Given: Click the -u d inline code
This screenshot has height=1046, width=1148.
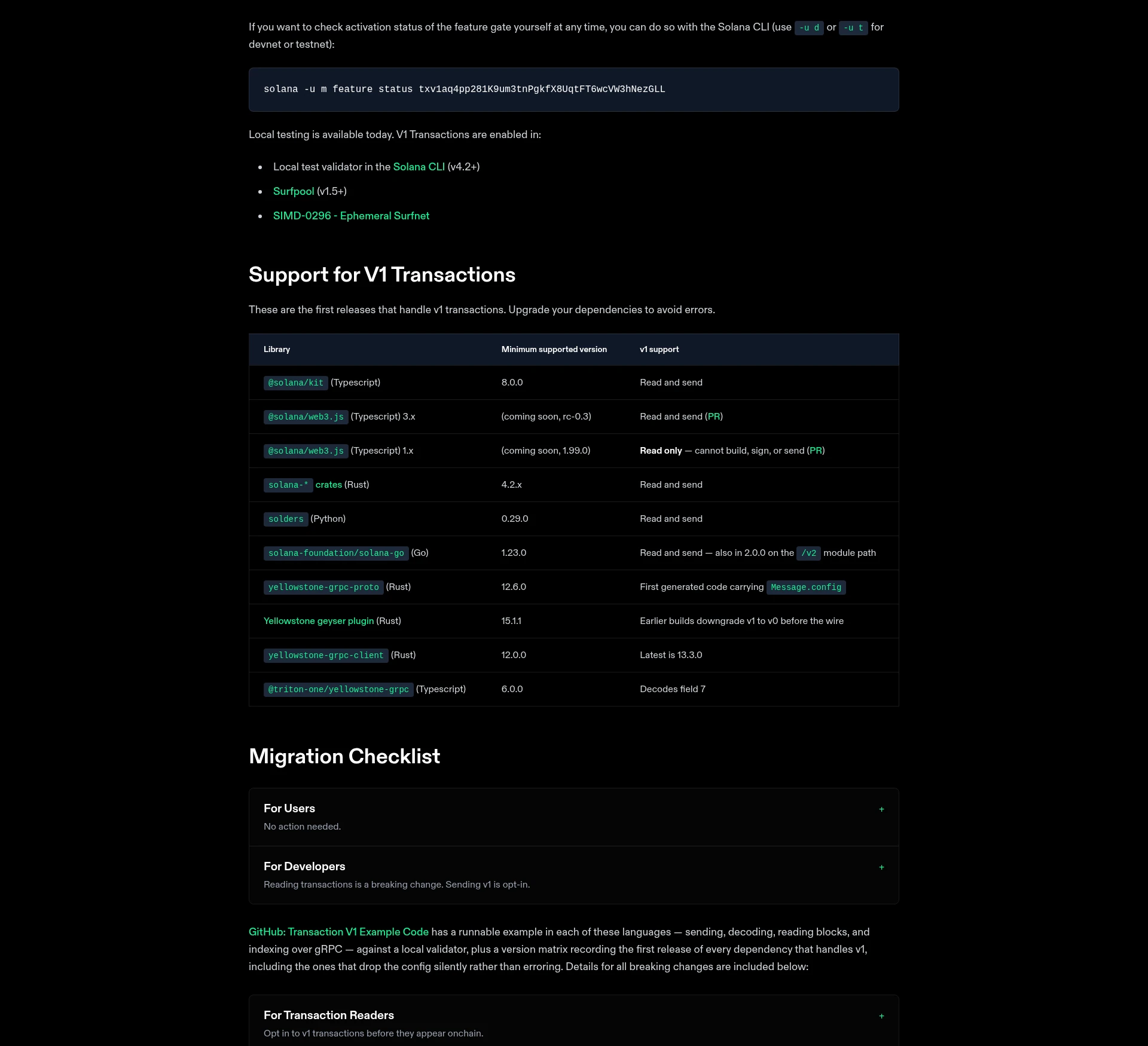Looking at the screenshot, I should click(x=809, y=27).
